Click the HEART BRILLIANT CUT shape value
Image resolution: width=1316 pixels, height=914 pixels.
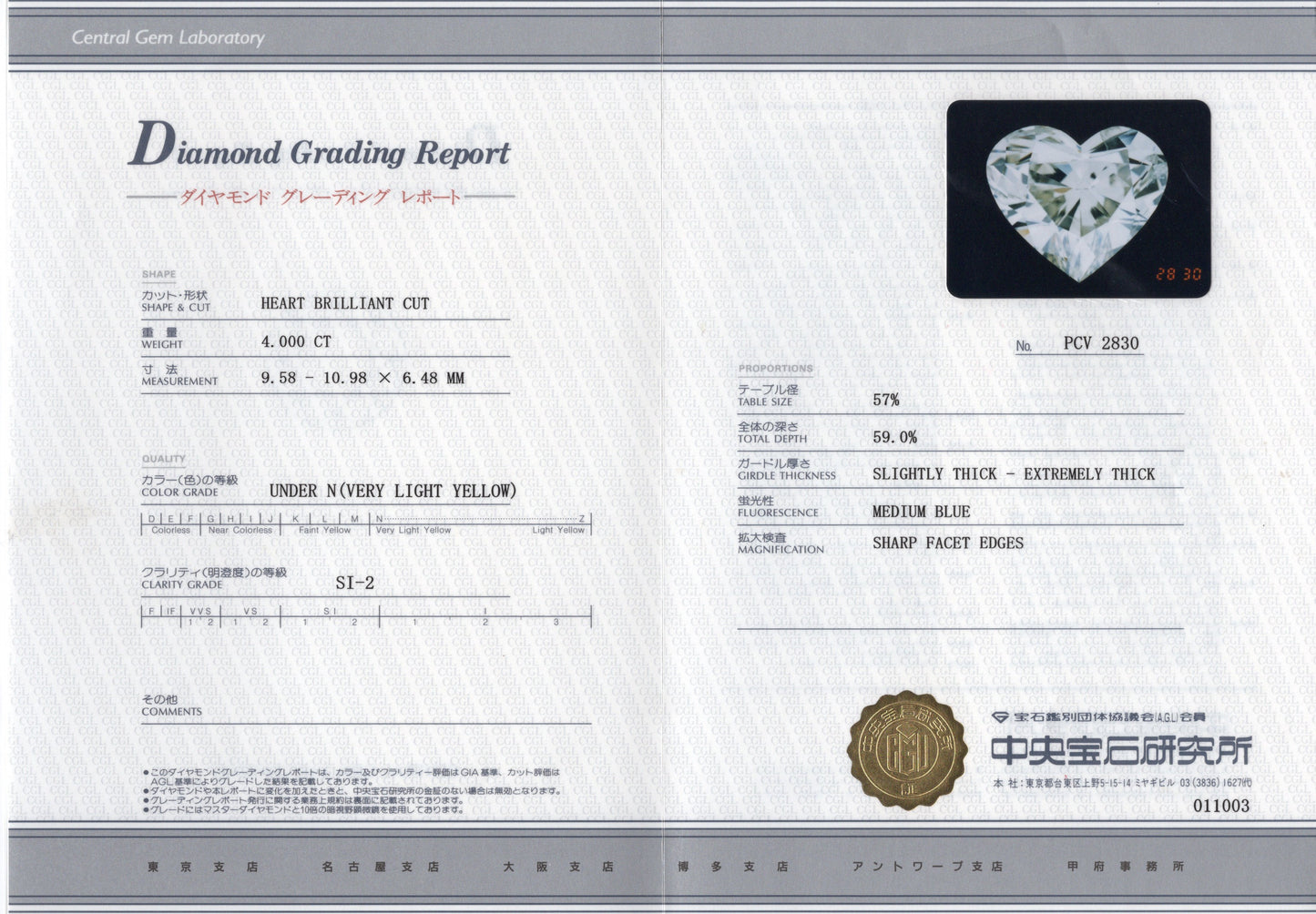click(344, 304)
